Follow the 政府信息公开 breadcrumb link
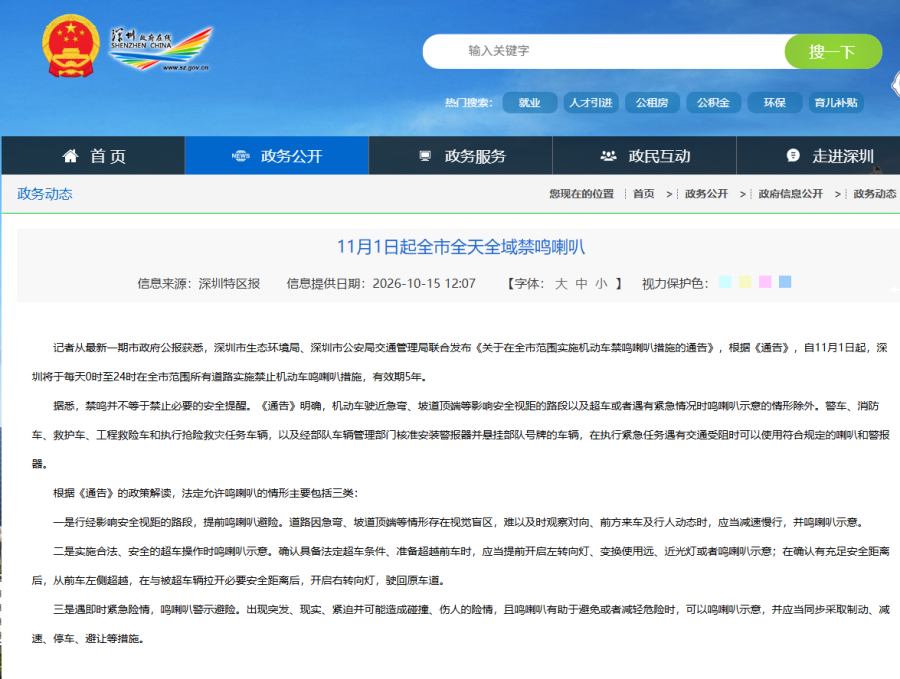Screen dimensions: 900x679 click(791, 194)
